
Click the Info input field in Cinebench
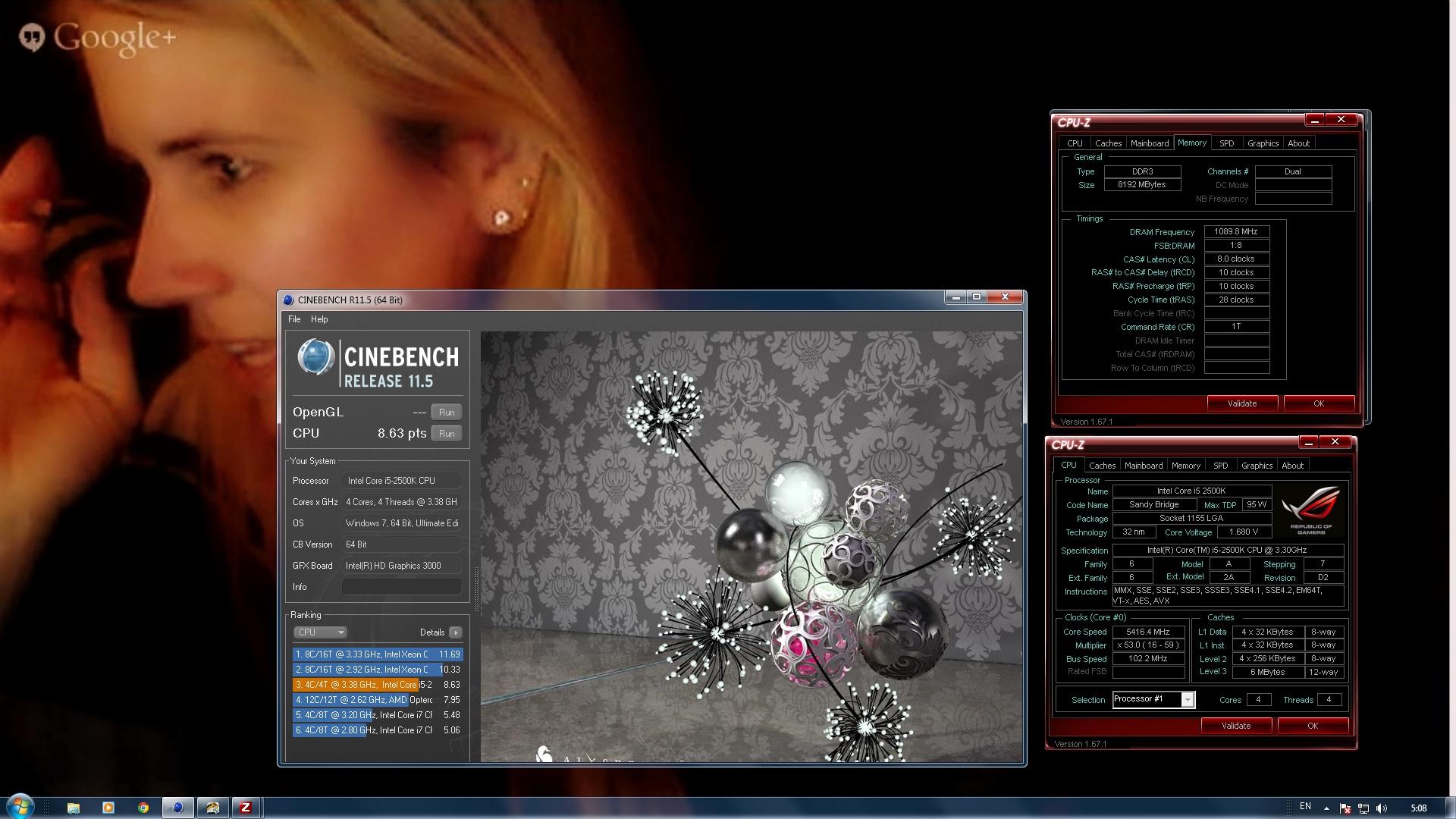tap(402, 587)
